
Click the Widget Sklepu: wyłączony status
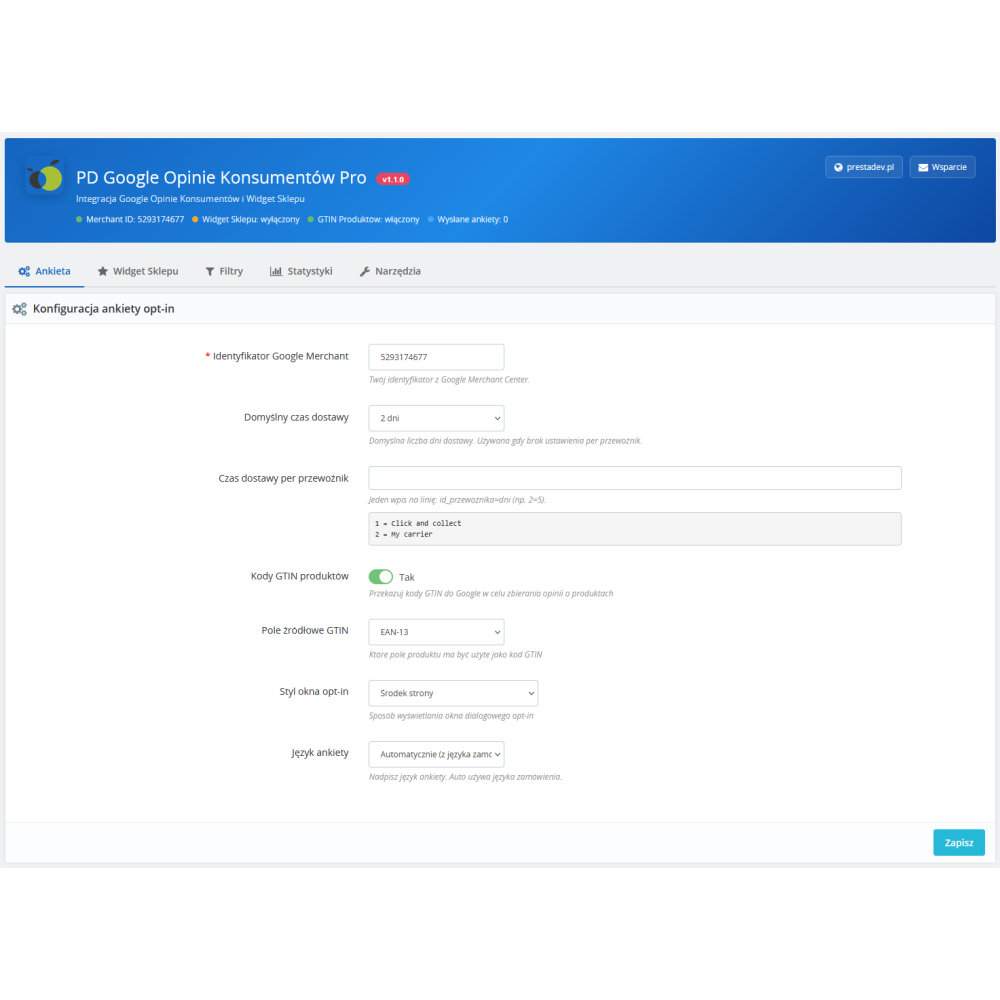coord(246,219)
